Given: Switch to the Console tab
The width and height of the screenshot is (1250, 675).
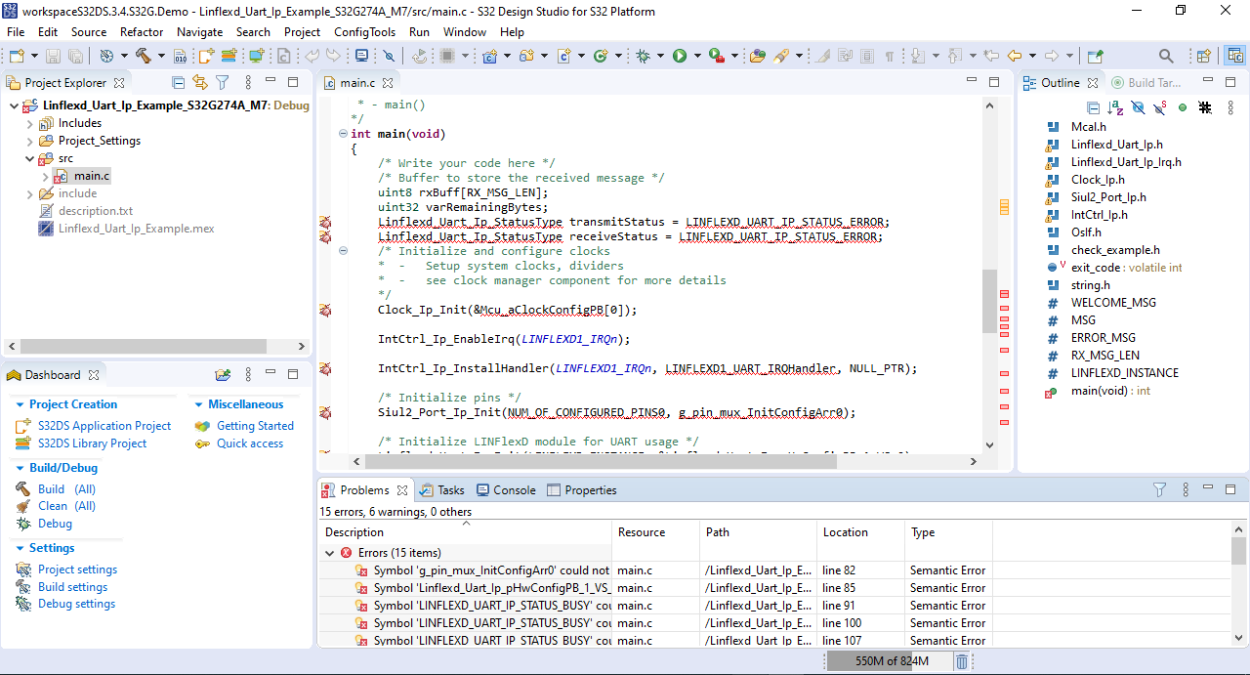Looking at the screenshot, I should [506, 490].
